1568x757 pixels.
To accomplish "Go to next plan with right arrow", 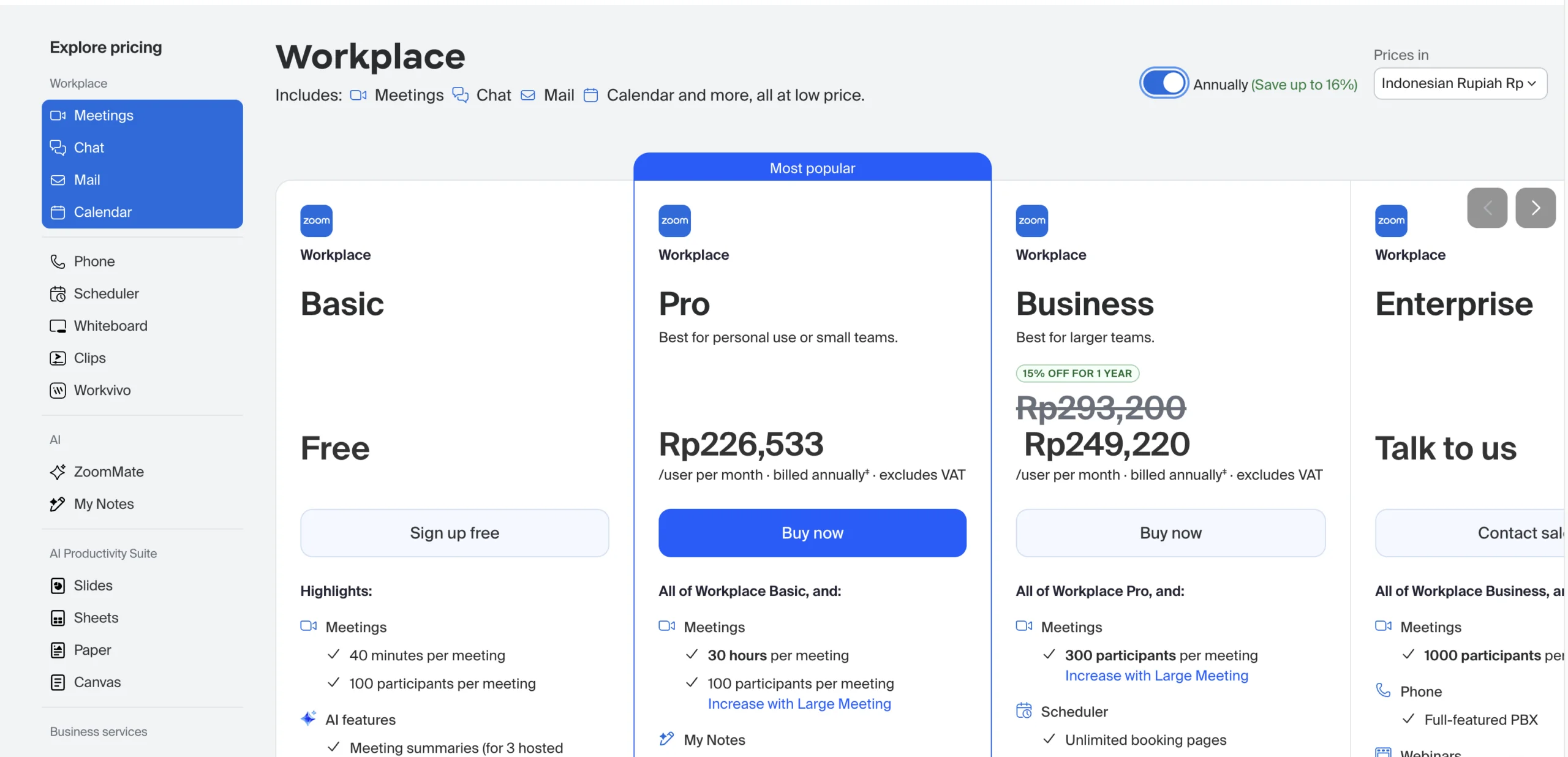I will [x=1536, y=208].
